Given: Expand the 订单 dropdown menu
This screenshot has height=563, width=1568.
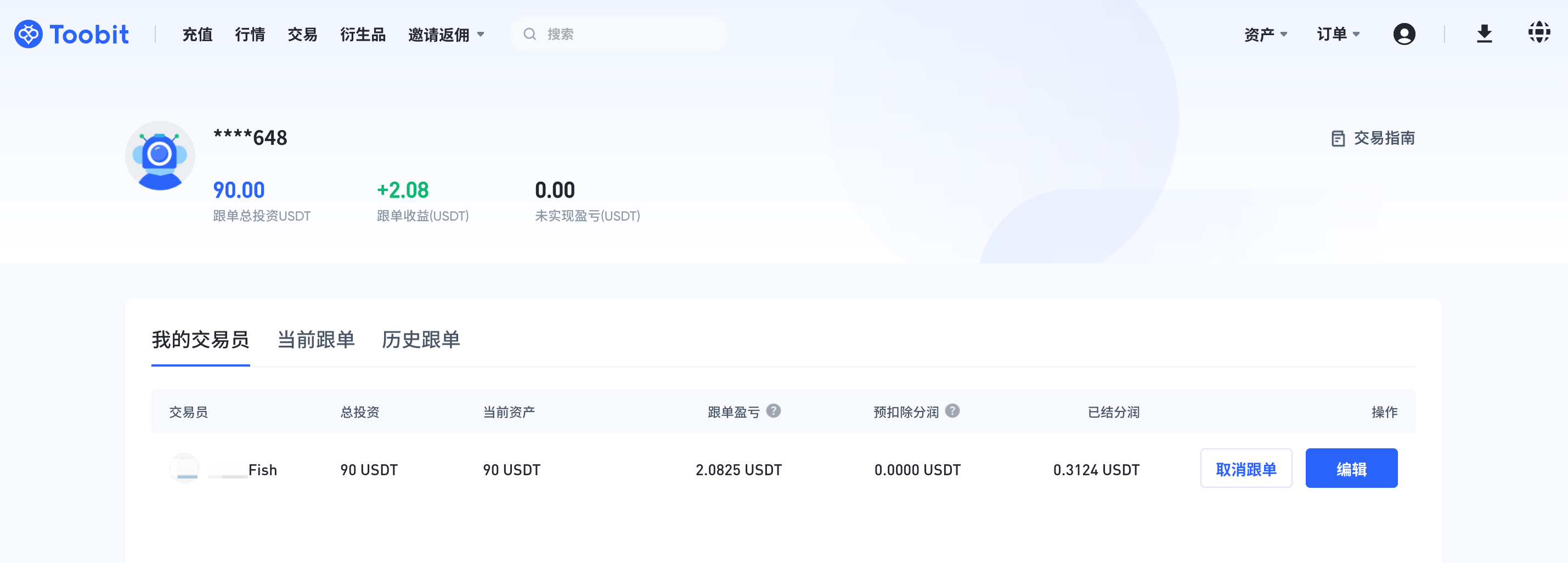Looking at the screenshot, I should point(1338,35).
